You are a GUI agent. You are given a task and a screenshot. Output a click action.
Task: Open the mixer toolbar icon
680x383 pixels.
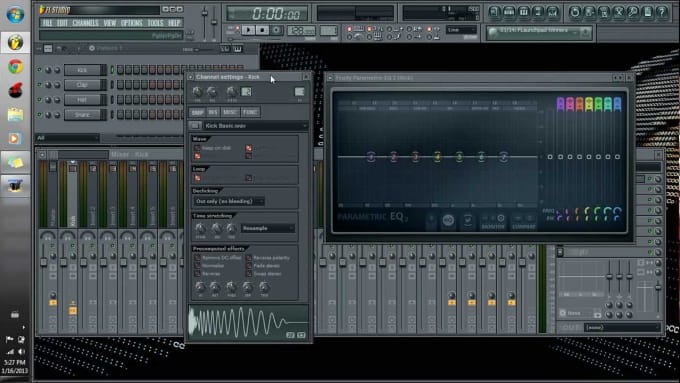click(x=553, y=12)
